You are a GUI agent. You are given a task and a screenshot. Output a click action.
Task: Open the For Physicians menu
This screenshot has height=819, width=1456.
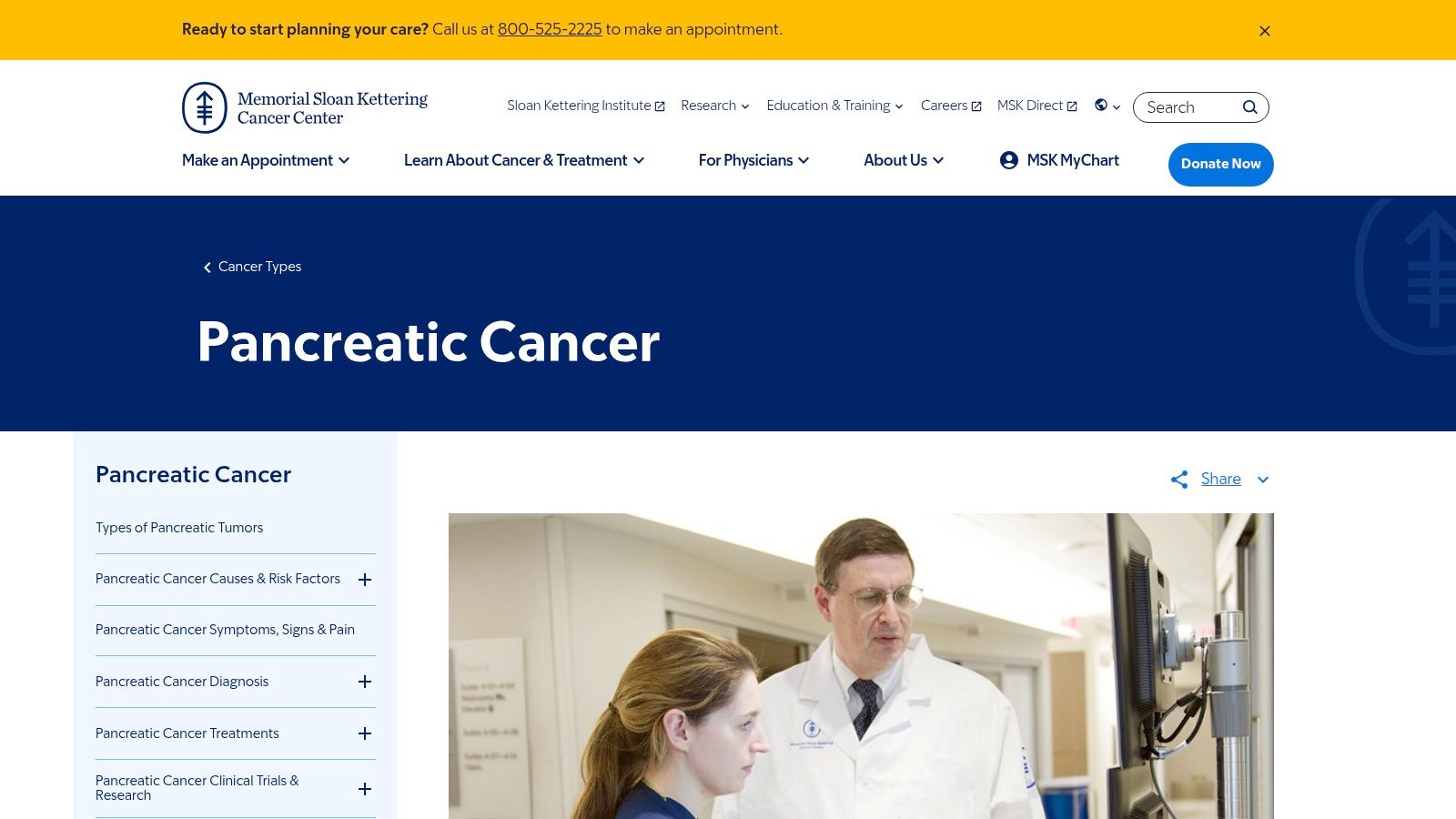[753, 160]
